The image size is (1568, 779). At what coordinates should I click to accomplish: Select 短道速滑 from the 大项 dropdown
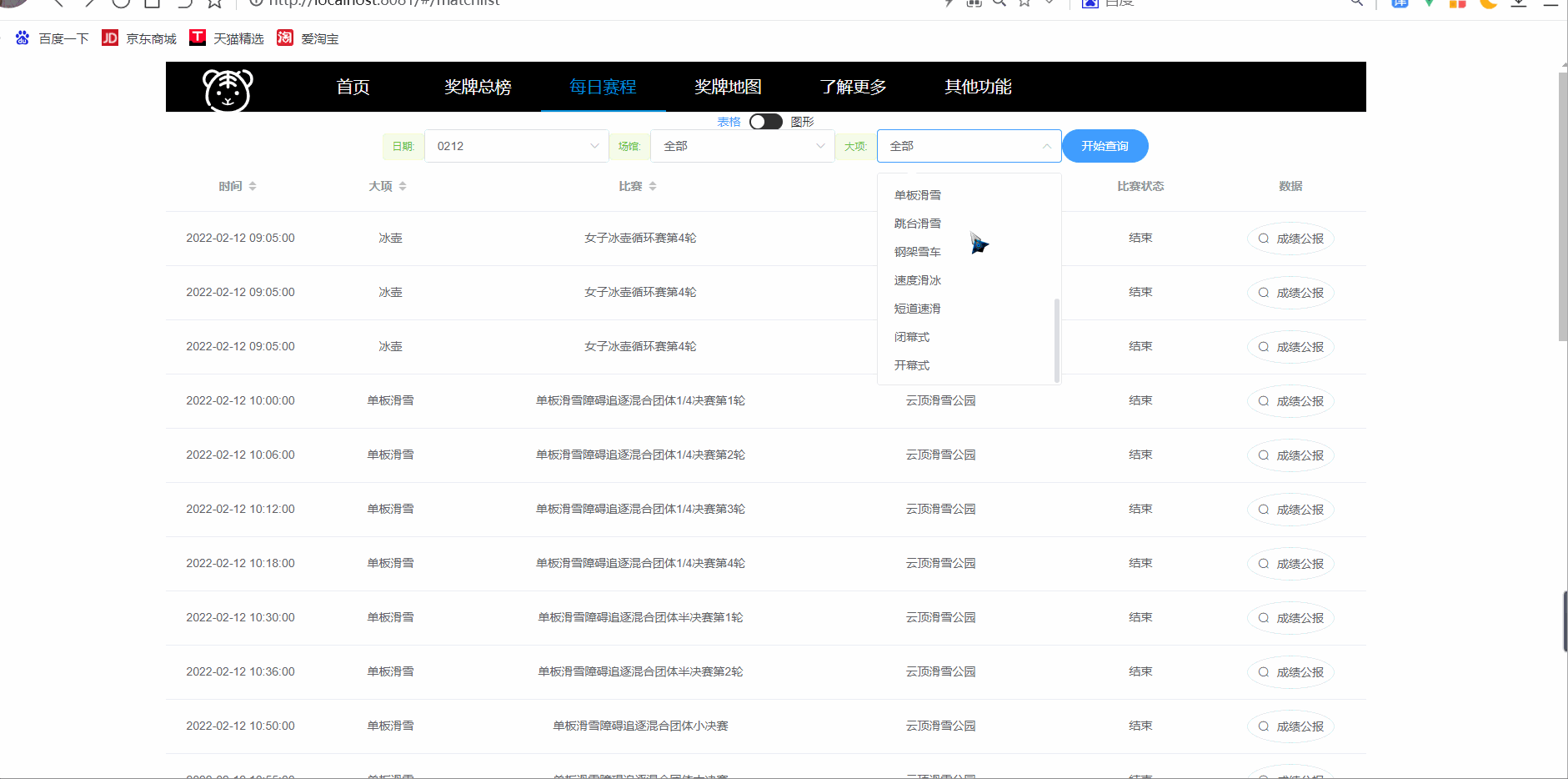917,308
